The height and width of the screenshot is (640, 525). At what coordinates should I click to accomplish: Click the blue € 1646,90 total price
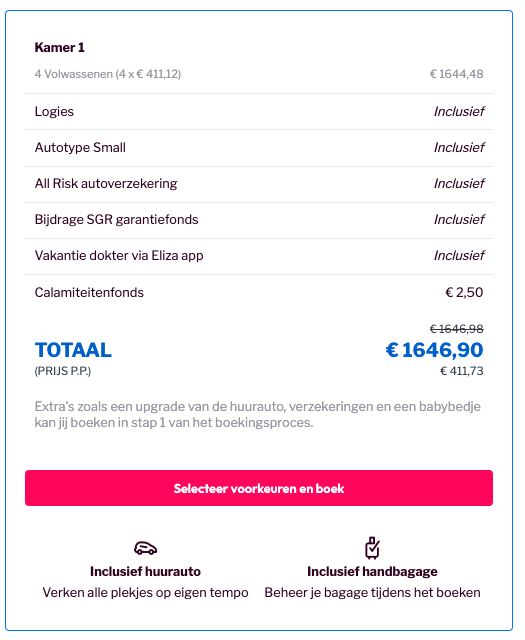click(434, 350)
